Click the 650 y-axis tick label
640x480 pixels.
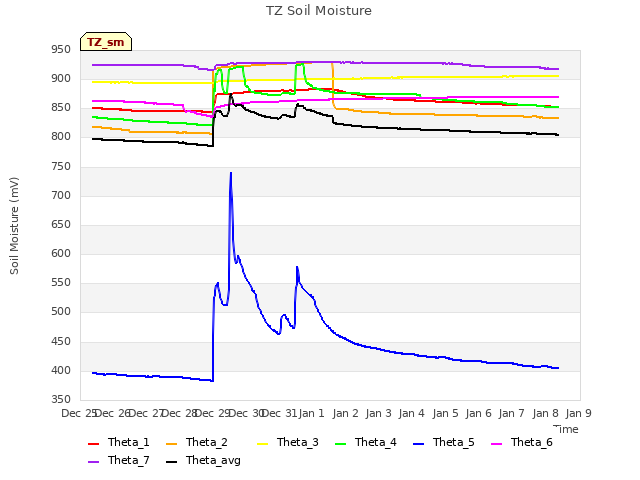coord(61,224)
